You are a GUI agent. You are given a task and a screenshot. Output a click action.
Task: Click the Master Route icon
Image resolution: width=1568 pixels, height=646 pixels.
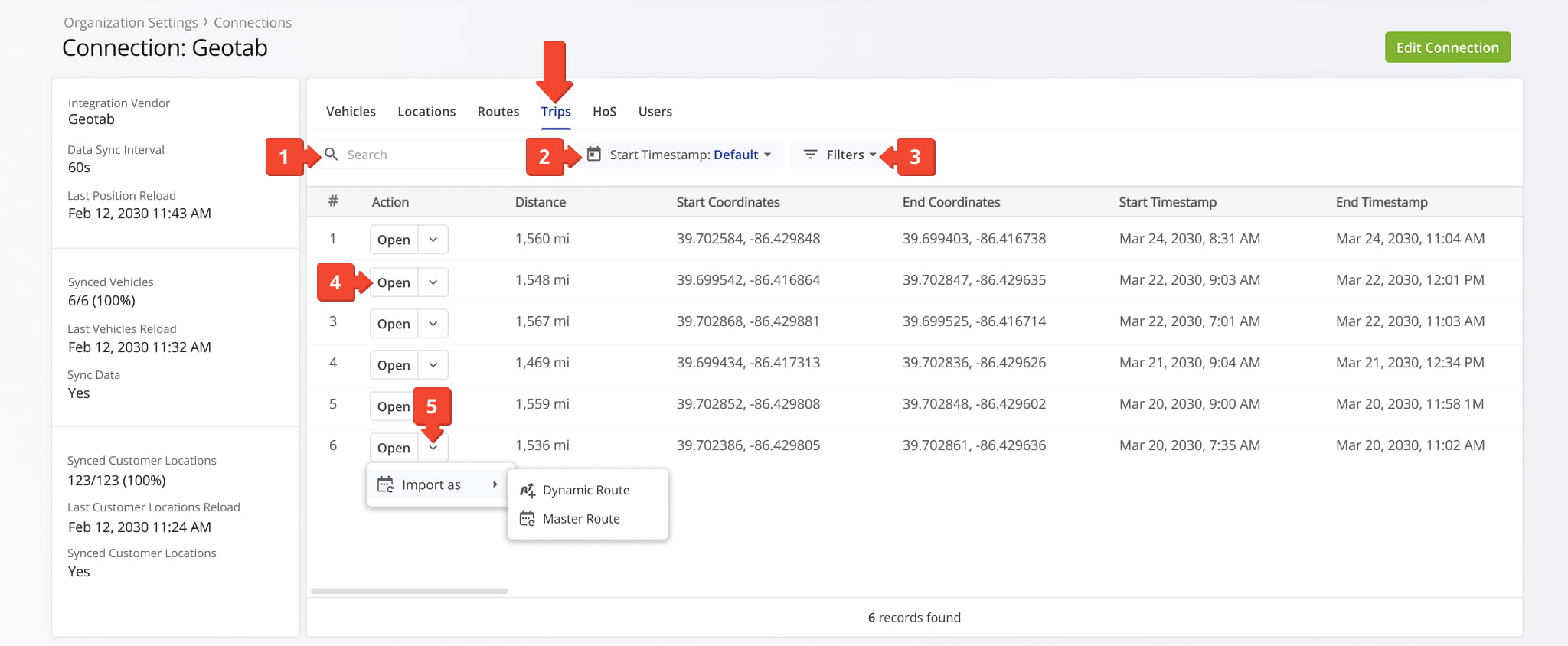[528, 519]
